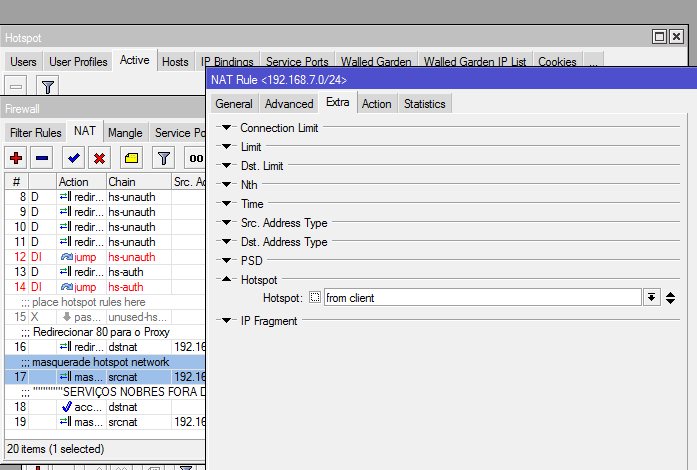Click the passthrough arrow icon in row 15
Viewport: 697px width, 470px height.
pos(67,317)
